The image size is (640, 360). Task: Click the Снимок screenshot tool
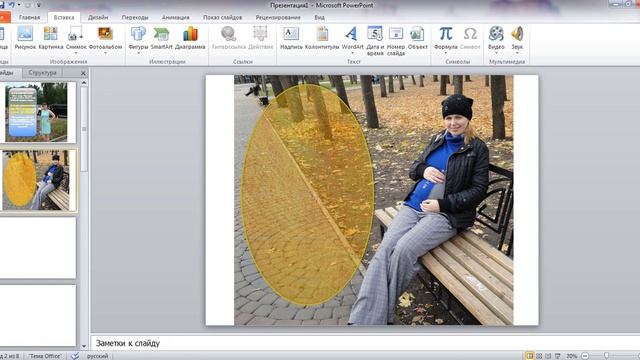pos(76,38)
